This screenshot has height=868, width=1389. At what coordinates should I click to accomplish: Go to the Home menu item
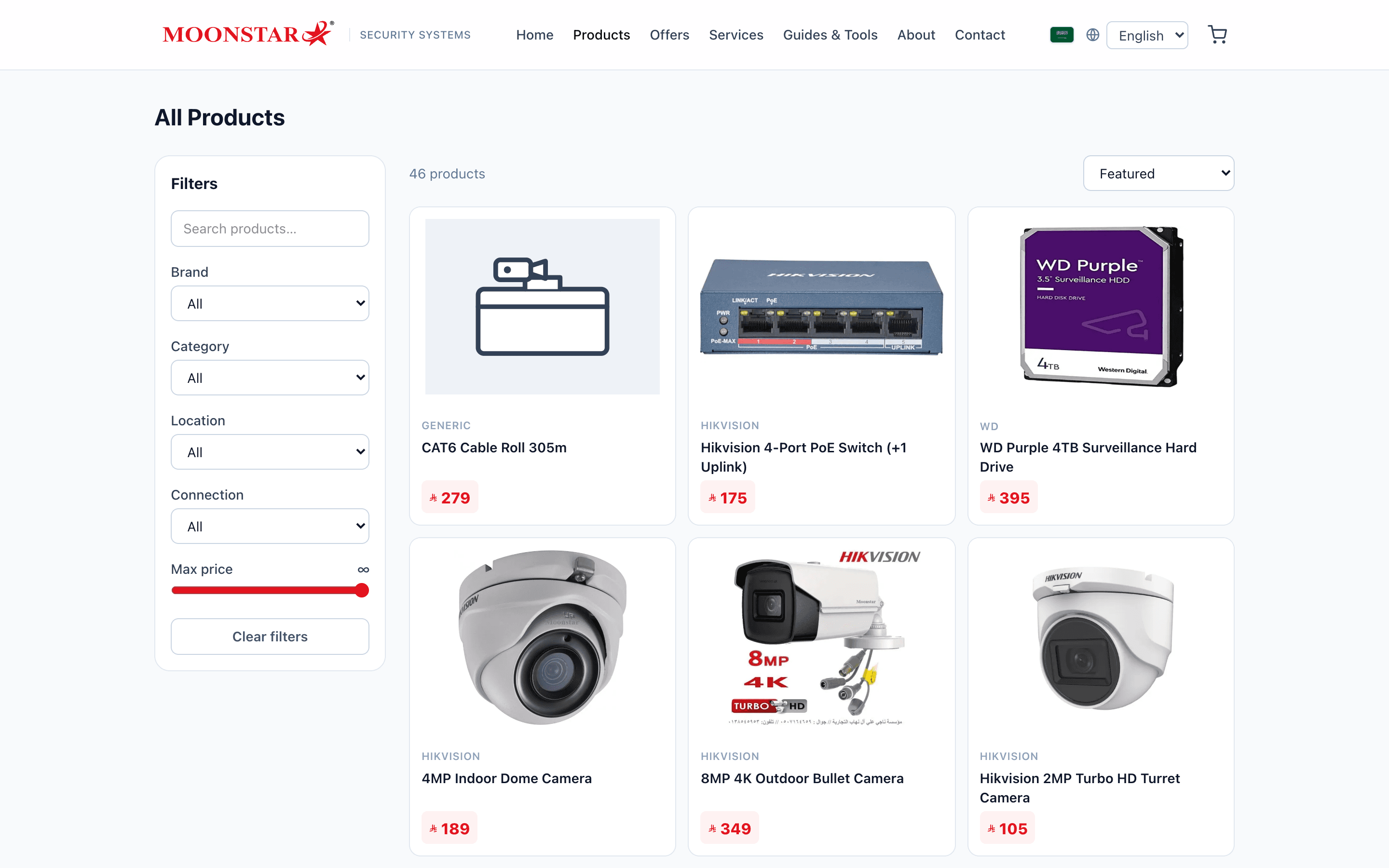click(x=534, y=35)
